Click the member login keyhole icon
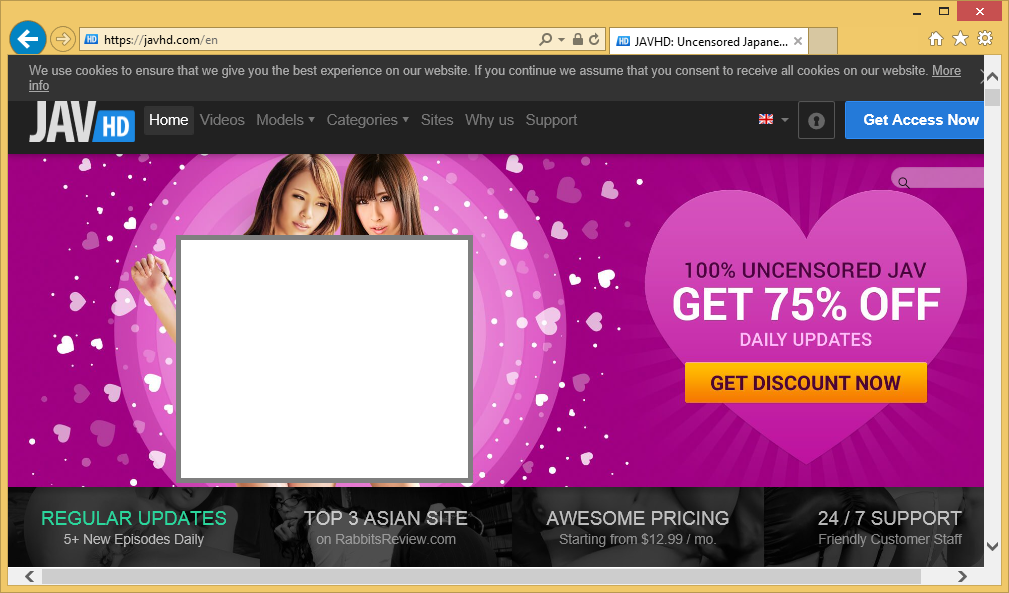 pos(816,120)
